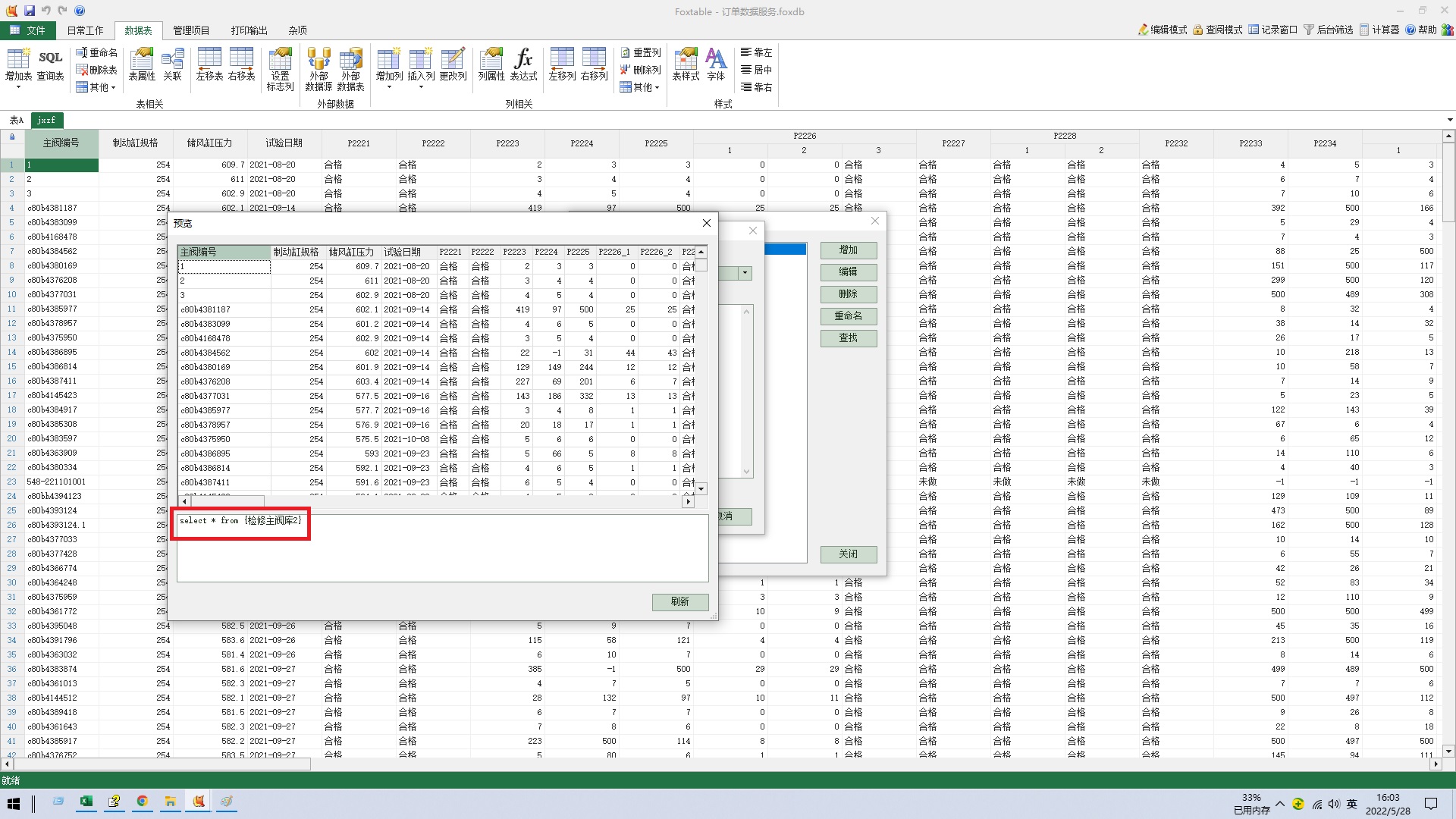Select the jxzf table tab
This screenshot has width=1456, height=819.
[x=46, y=120]
